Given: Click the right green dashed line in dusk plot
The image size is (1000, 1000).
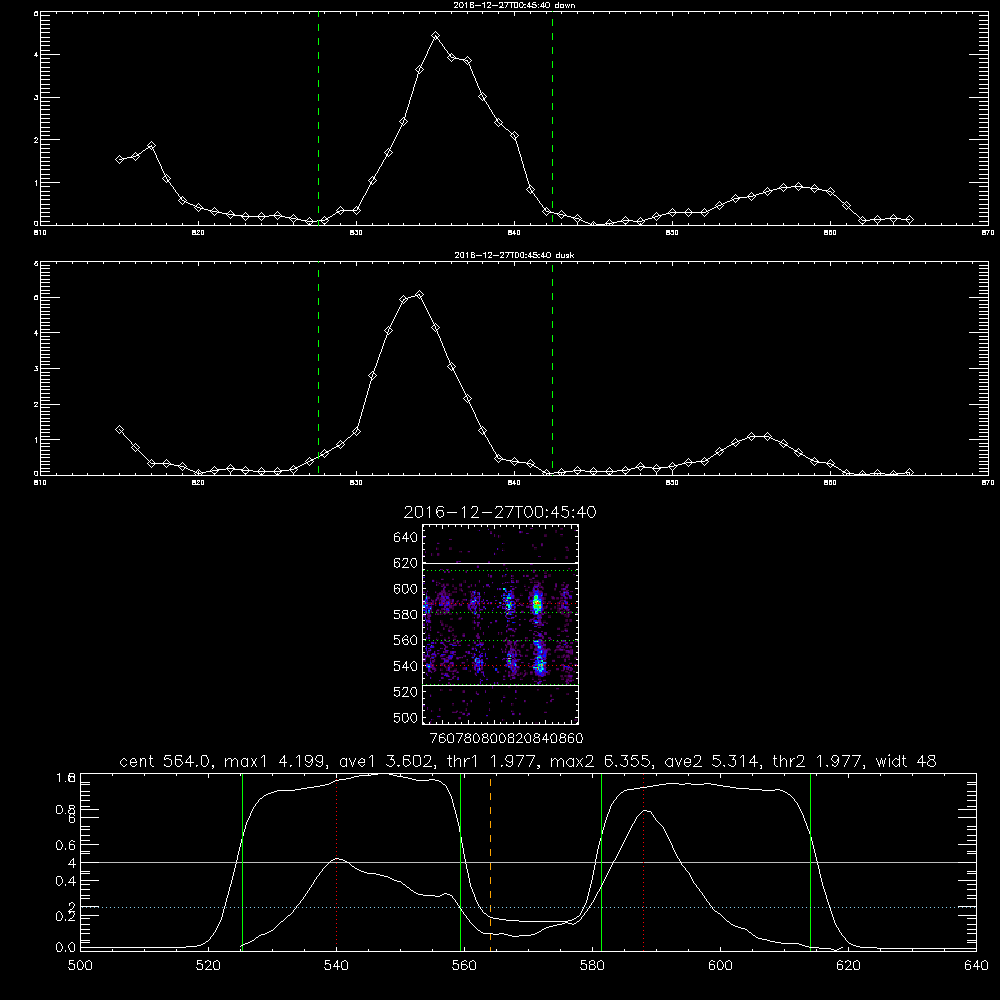Looking at the screenshot, I should tap(552, 368).
